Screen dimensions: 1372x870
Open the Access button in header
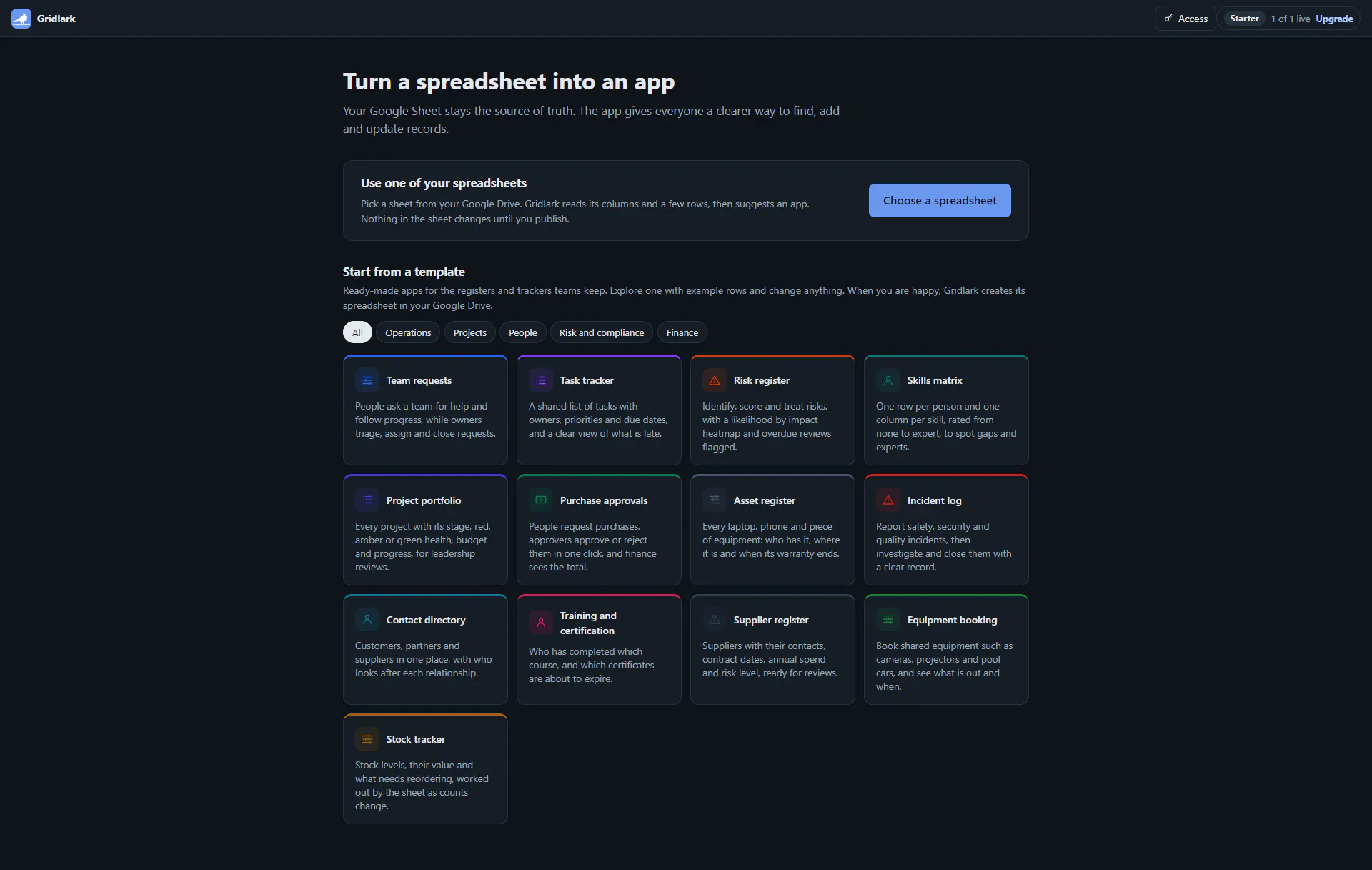coord(1185,19)
